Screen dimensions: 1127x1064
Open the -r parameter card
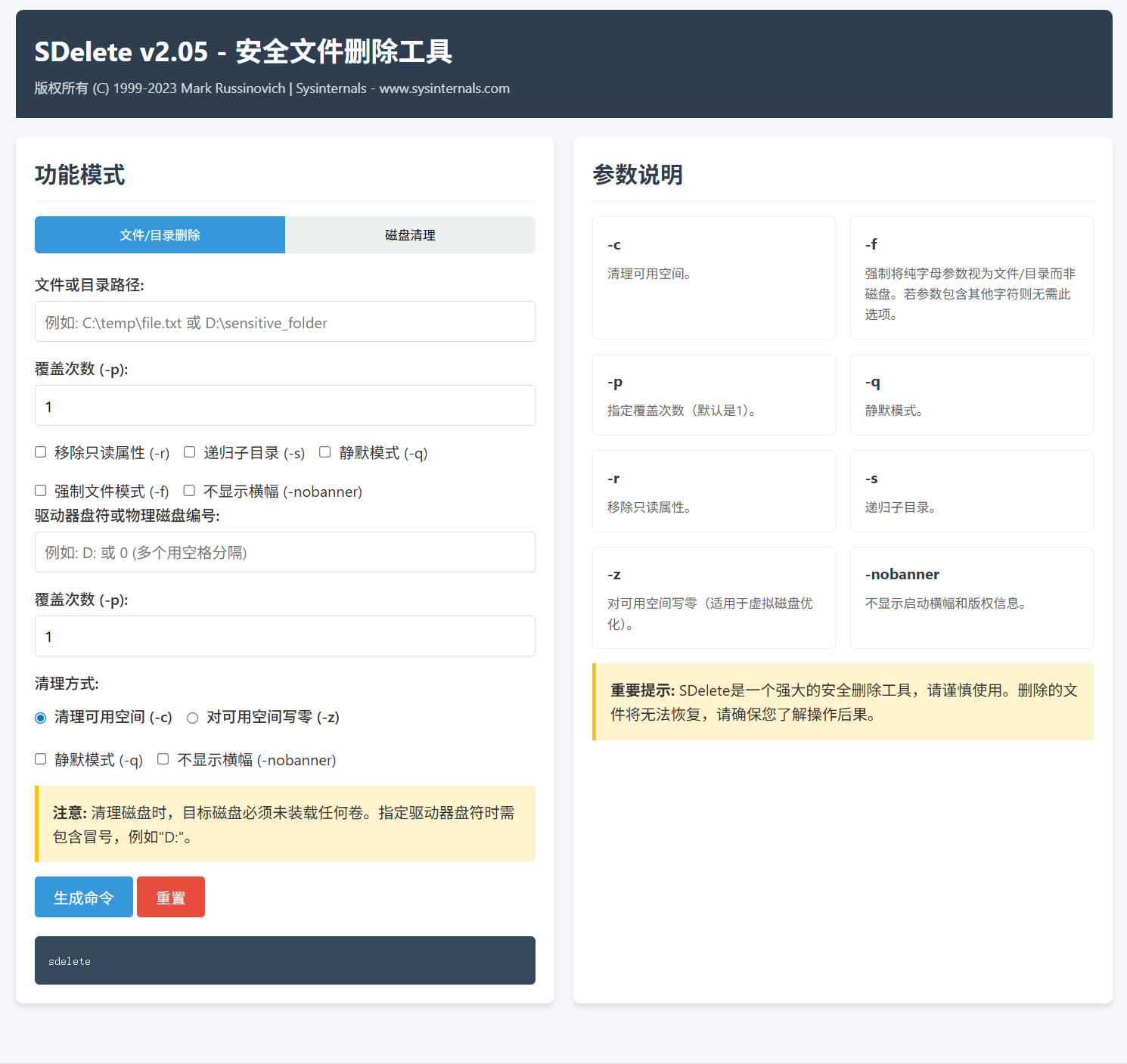pos(714,492)
